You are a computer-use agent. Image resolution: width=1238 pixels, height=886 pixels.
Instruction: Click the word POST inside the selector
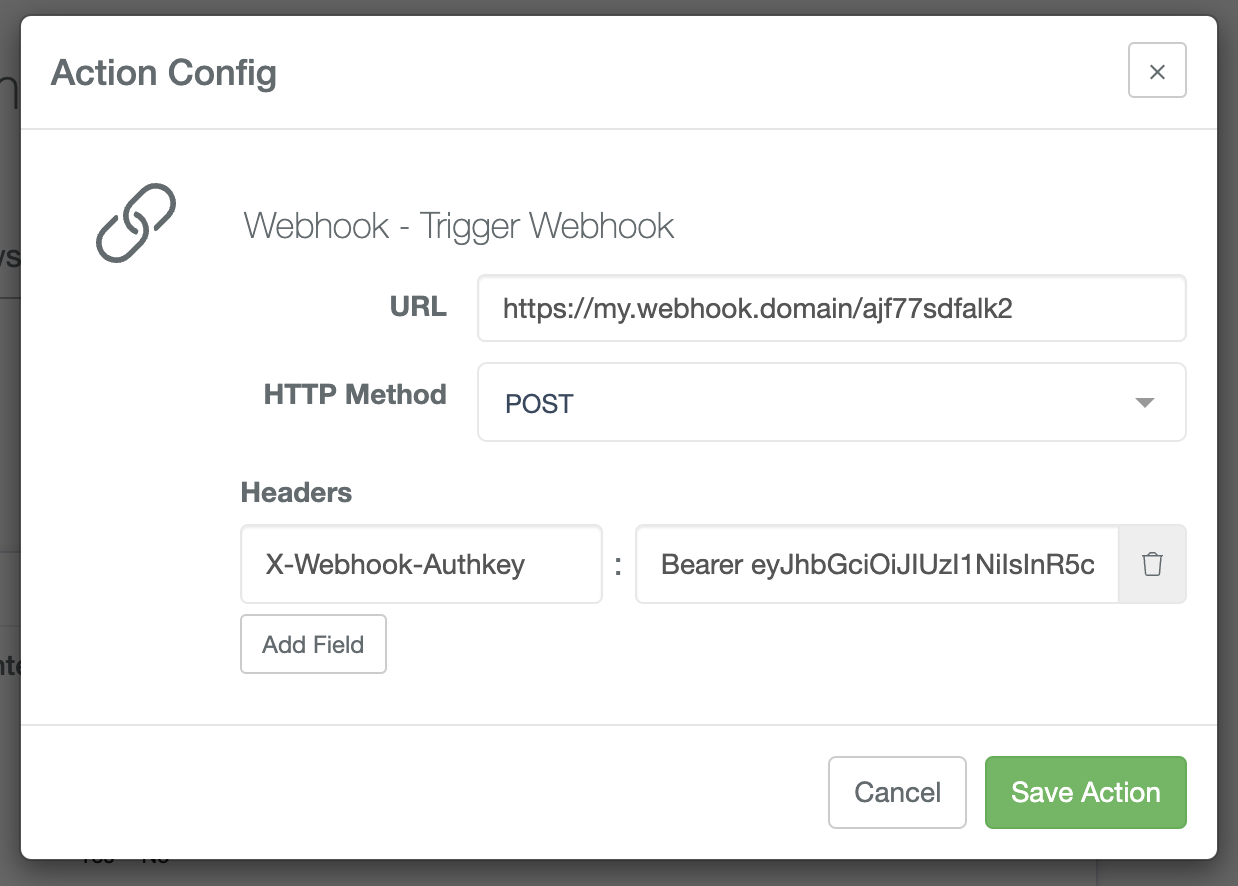click(539, 404)
